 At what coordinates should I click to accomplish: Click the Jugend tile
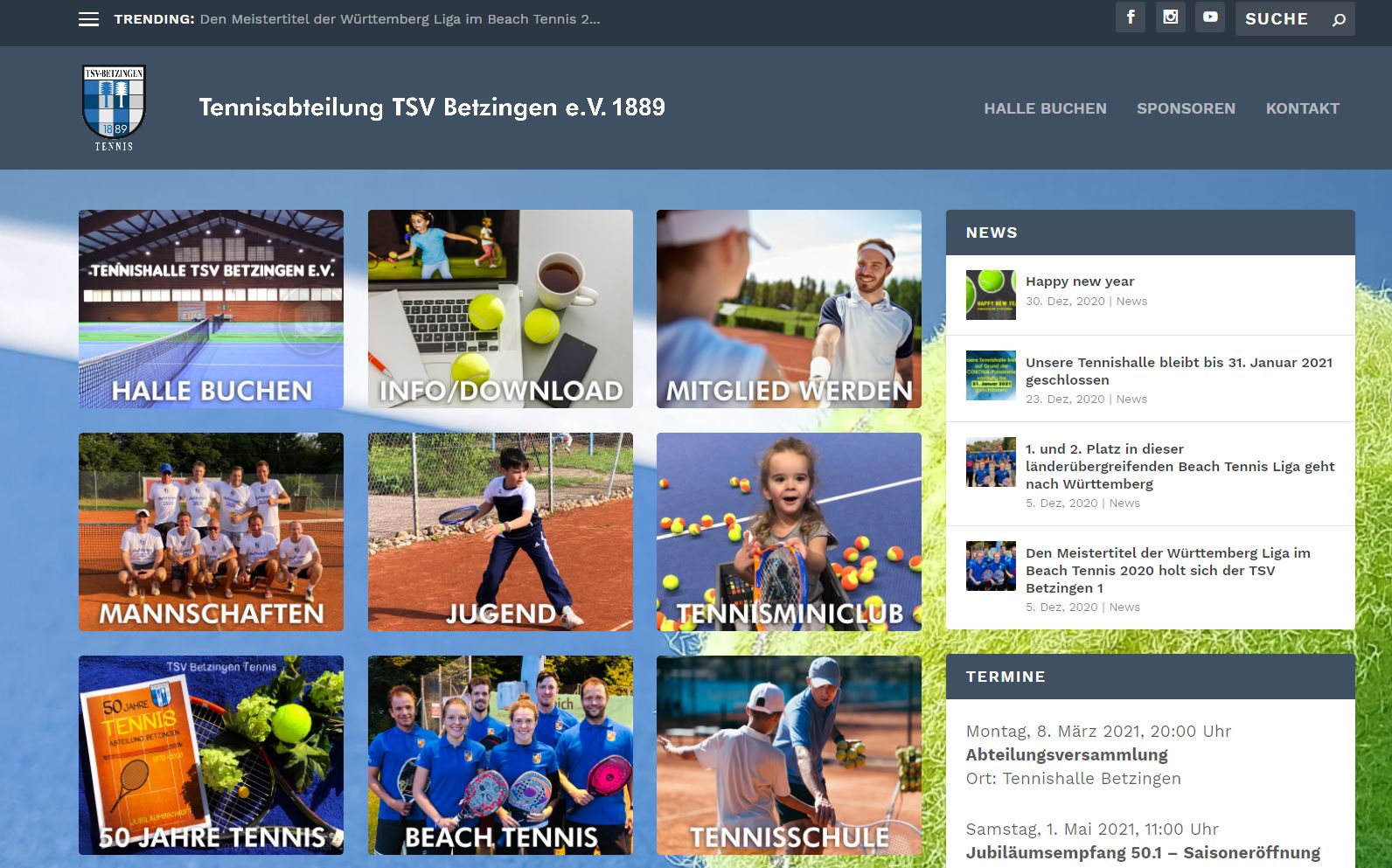pyautogui.click(x=500, y=531)
